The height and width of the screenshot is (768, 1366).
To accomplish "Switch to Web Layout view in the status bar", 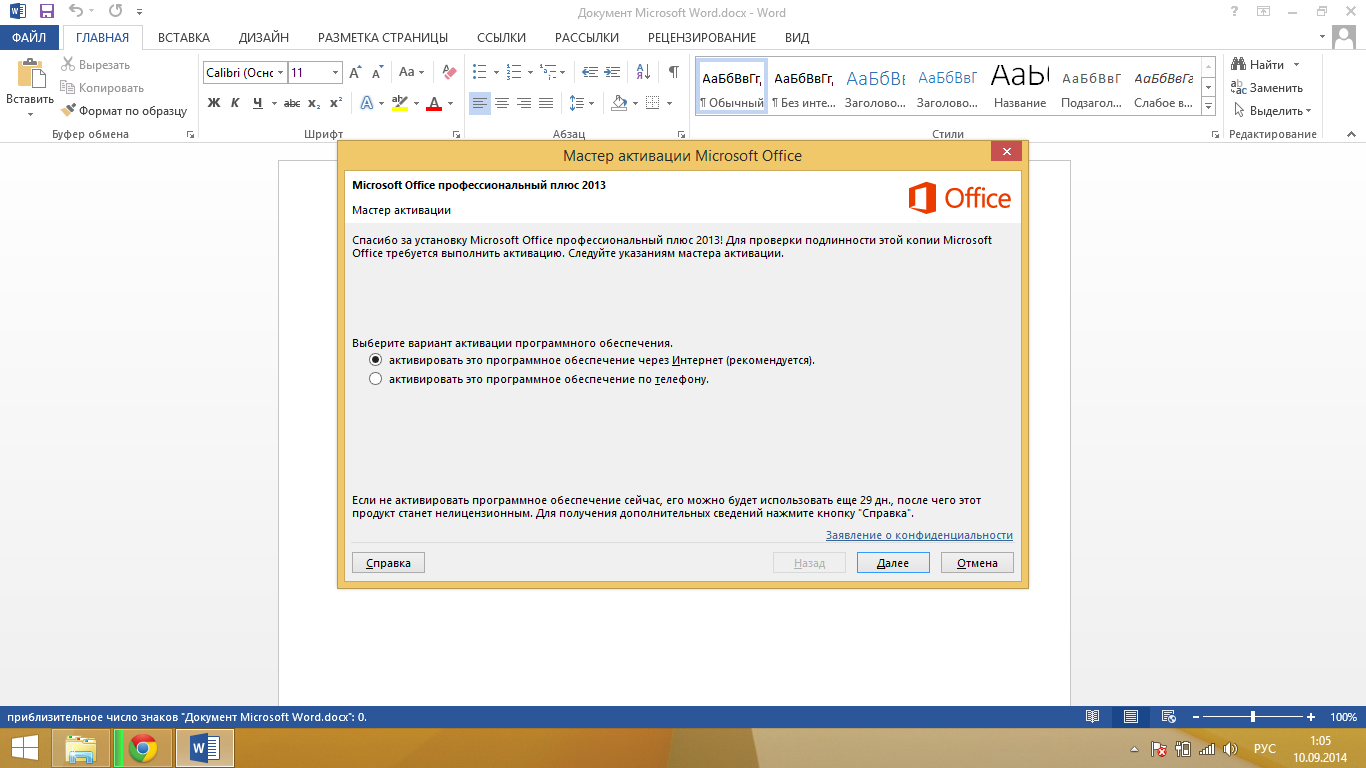I will point(1168,717).
